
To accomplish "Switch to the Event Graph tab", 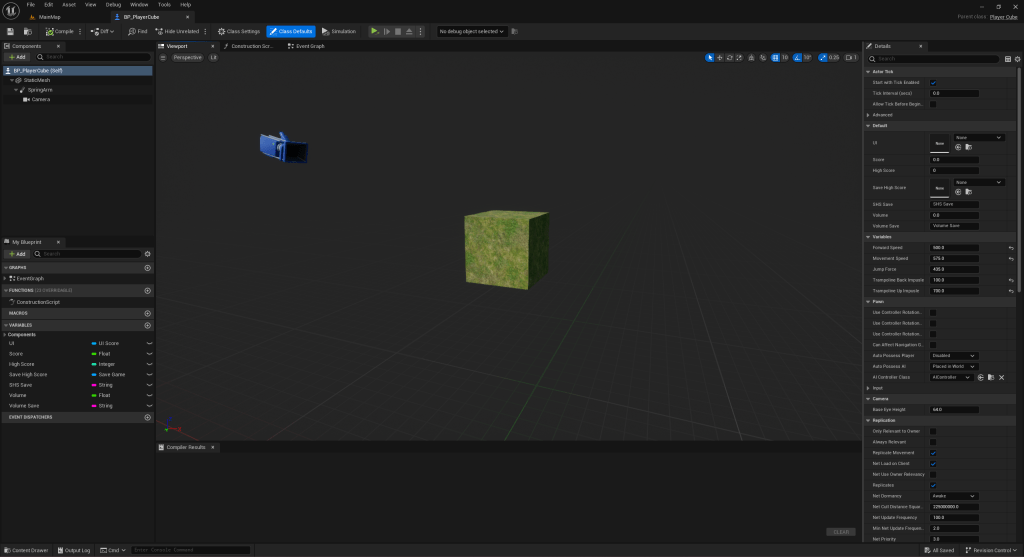I will pos(305,46).
